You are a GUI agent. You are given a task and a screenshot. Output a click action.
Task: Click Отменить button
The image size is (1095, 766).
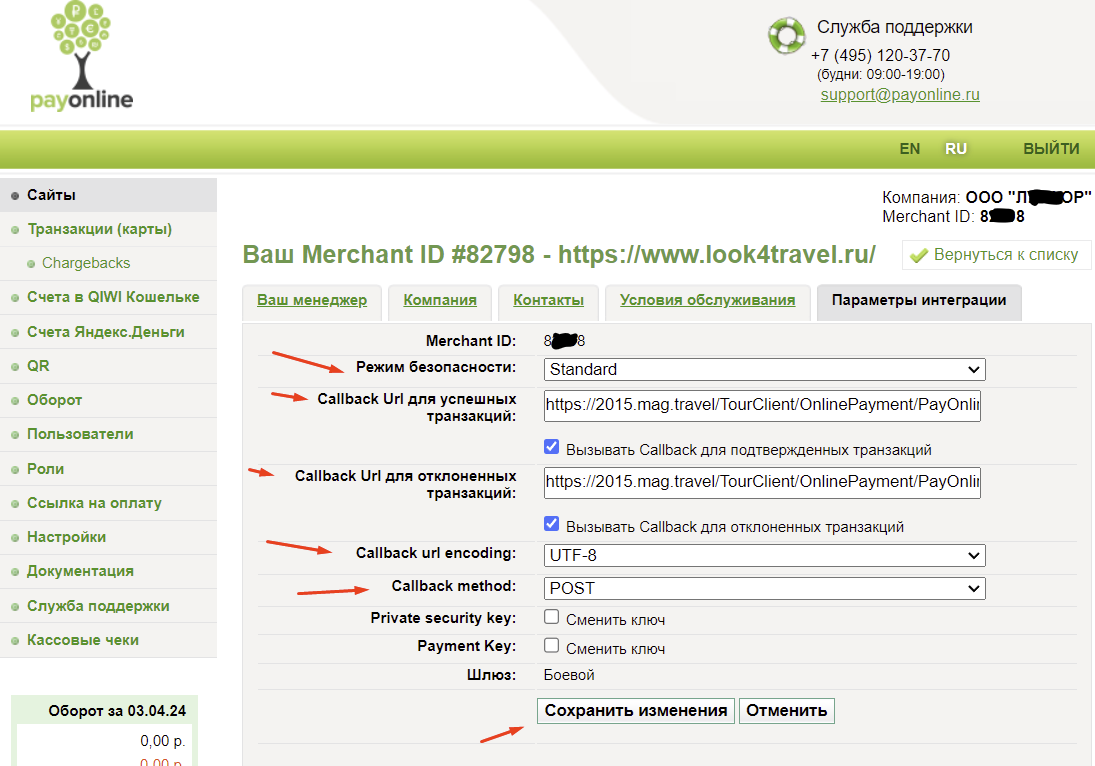[x=786, y=711]
